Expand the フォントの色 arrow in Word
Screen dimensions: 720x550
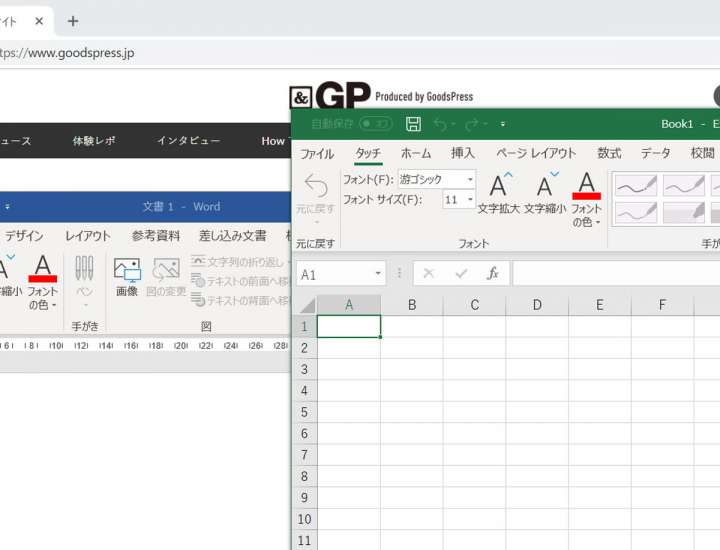(54, 305)
